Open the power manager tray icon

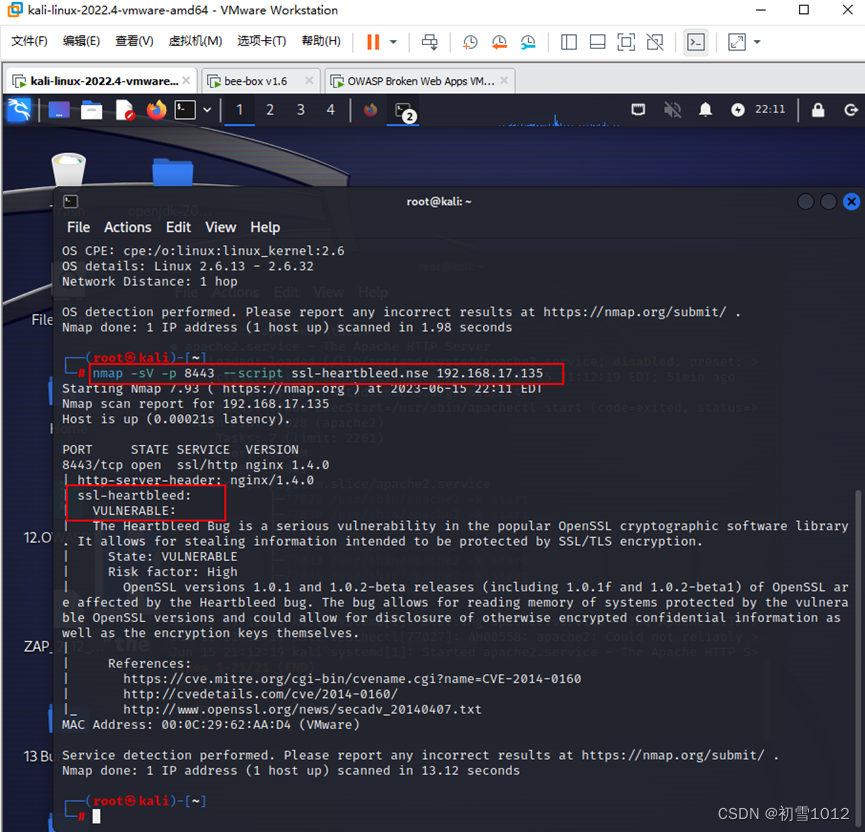tap(738, 110)
